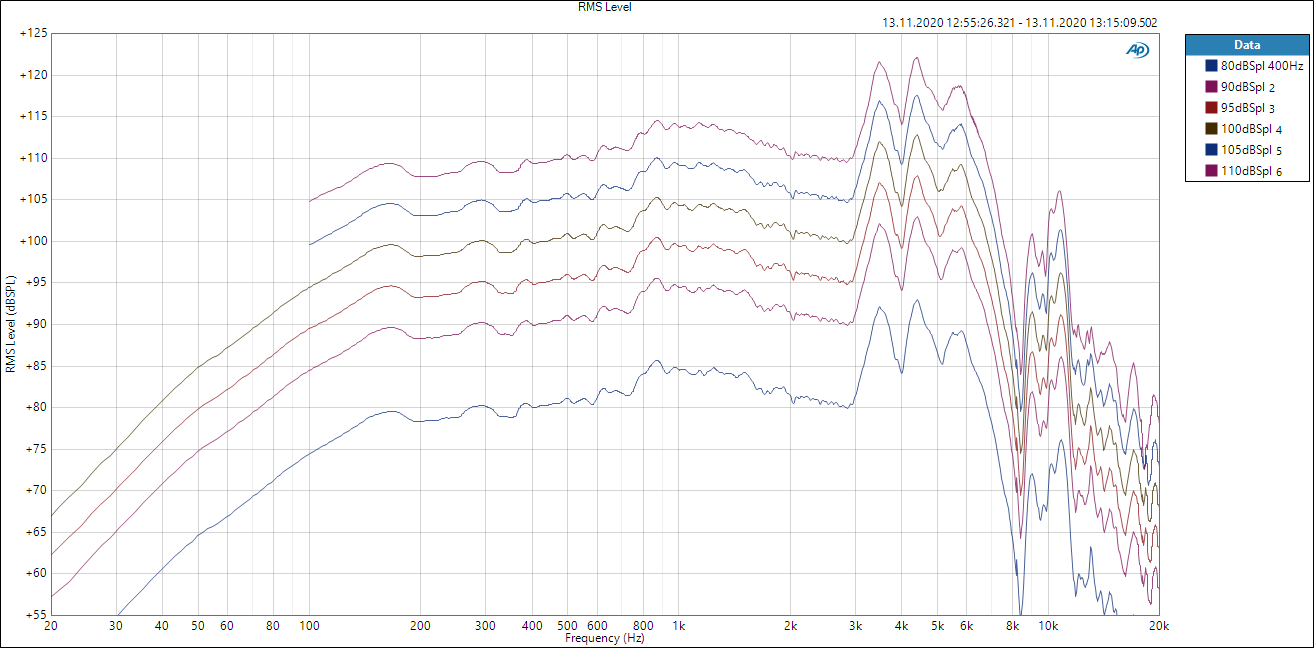Click the AP logo icon in graph corner
The width and height of the screenshot is (1314, 648).
pos(1137,49)
